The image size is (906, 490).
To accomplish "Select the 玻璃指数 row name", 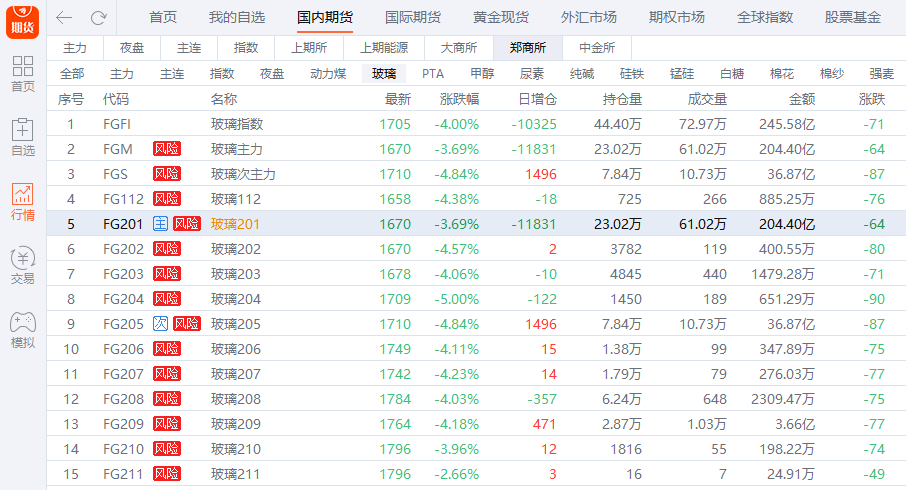I will (237, 124).
